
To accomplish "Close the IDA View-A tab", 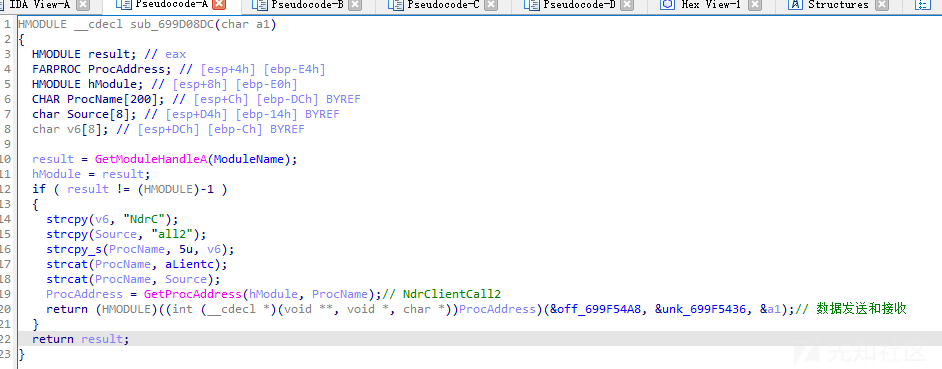I will [84, 5].
